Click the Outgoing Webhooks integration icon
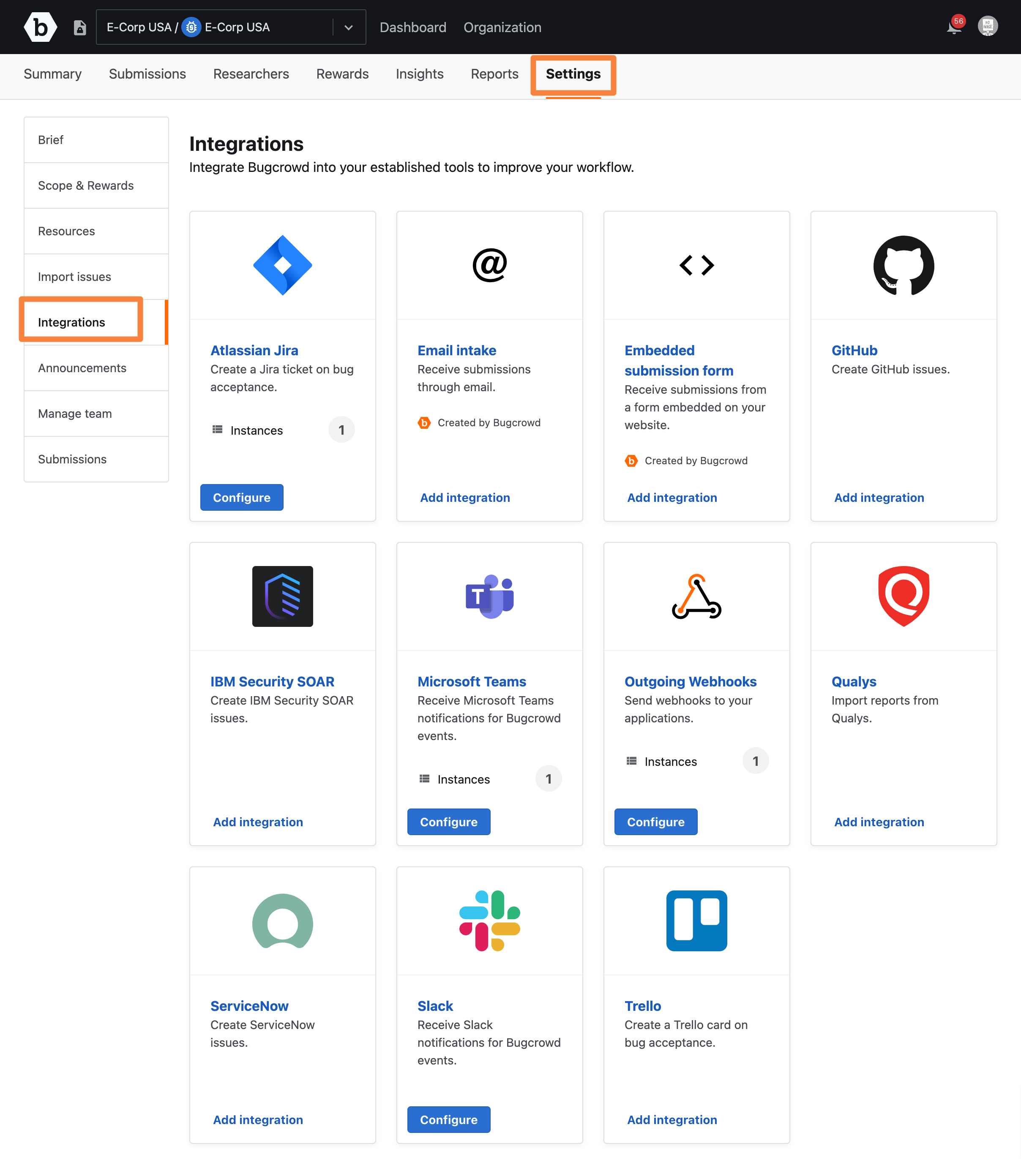1021x1176 pixels. coord(697,596)
